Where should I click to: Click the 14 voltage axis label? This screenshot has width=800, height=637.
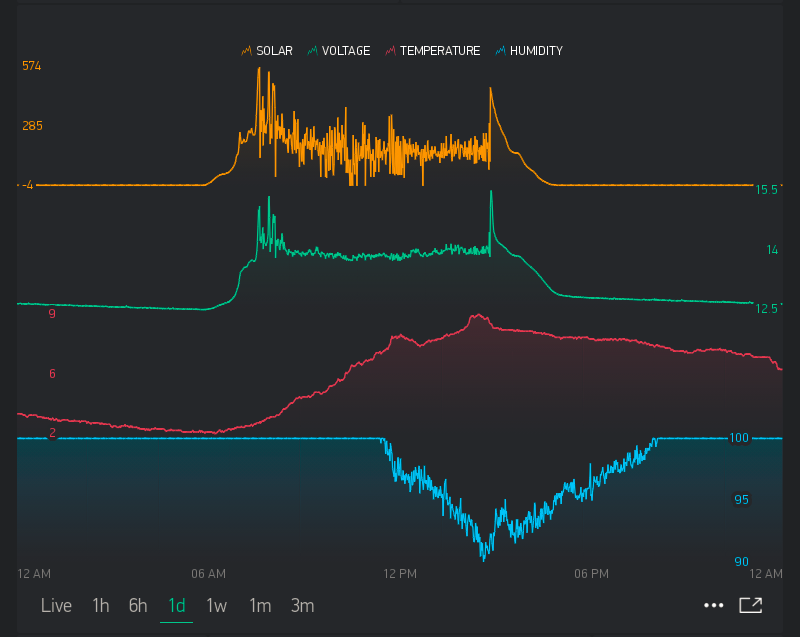coord(772,249)
